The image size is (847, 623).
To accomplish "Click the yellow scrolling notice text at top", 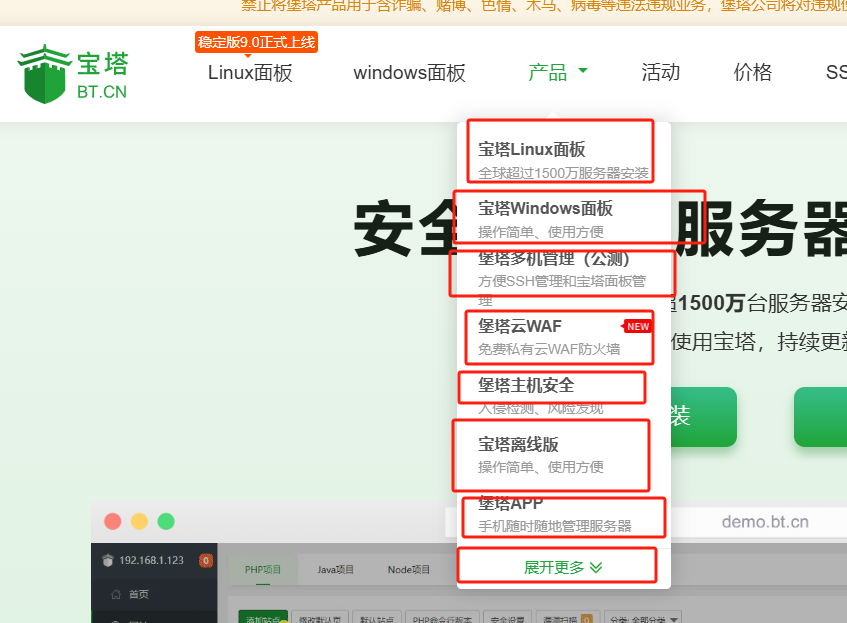I will (x=544, y=6).
